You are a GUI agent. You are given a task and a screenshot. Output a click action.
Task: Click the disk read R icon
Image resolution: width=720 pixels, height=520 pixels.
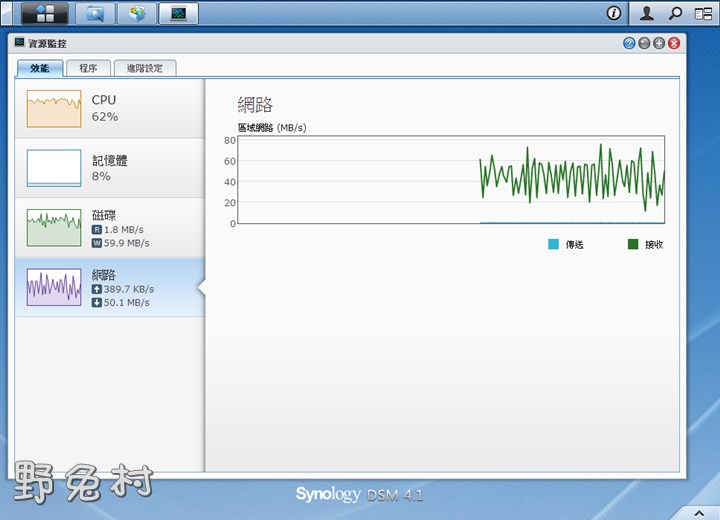(96, 230)
